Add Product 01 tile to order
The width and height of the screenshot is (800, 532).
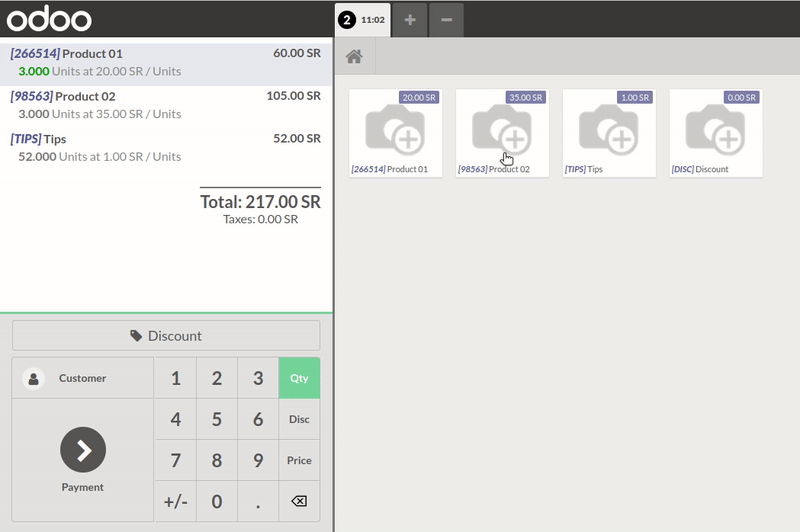tap(395, 133)
